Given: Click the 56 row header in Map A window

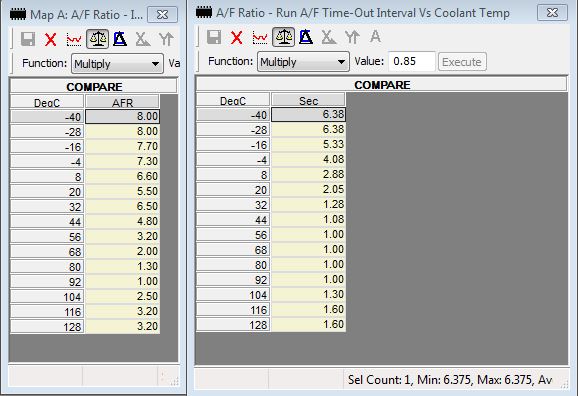Looking at the screenshot, I should pyautogui.click(x=47, y=237).
